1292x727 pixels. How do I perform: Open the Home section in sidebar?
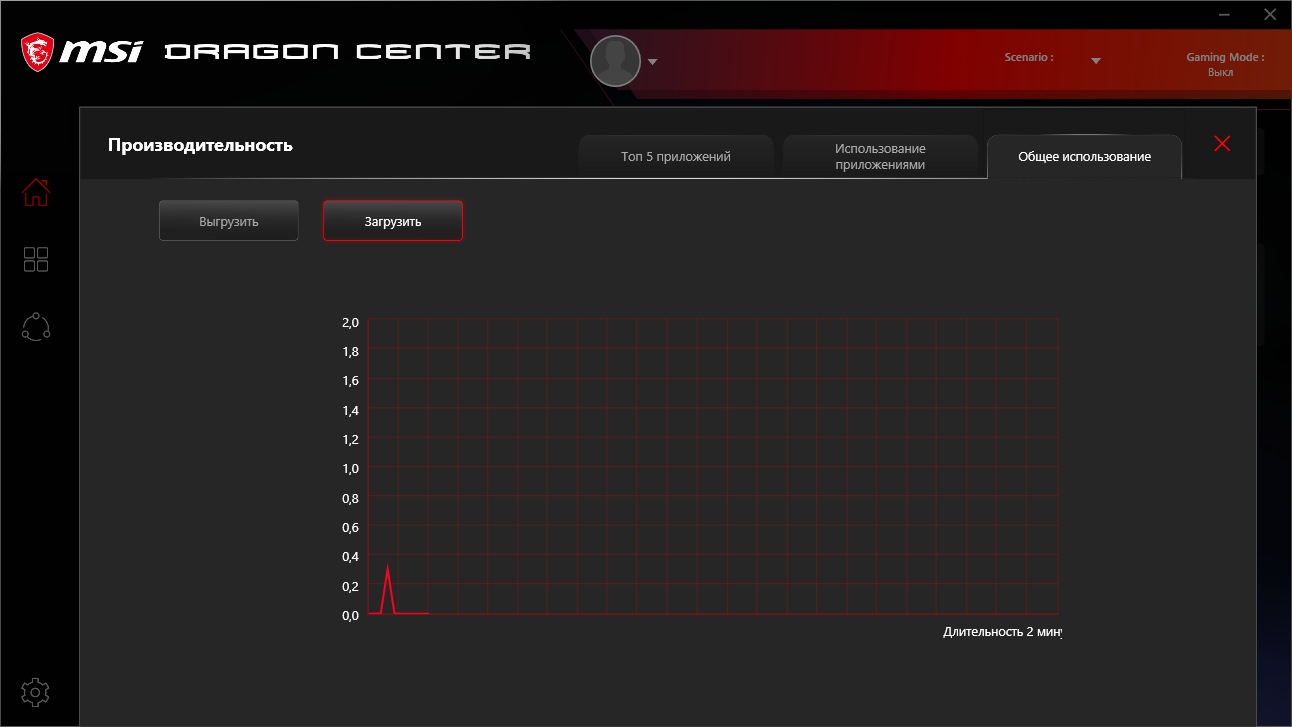36,192
